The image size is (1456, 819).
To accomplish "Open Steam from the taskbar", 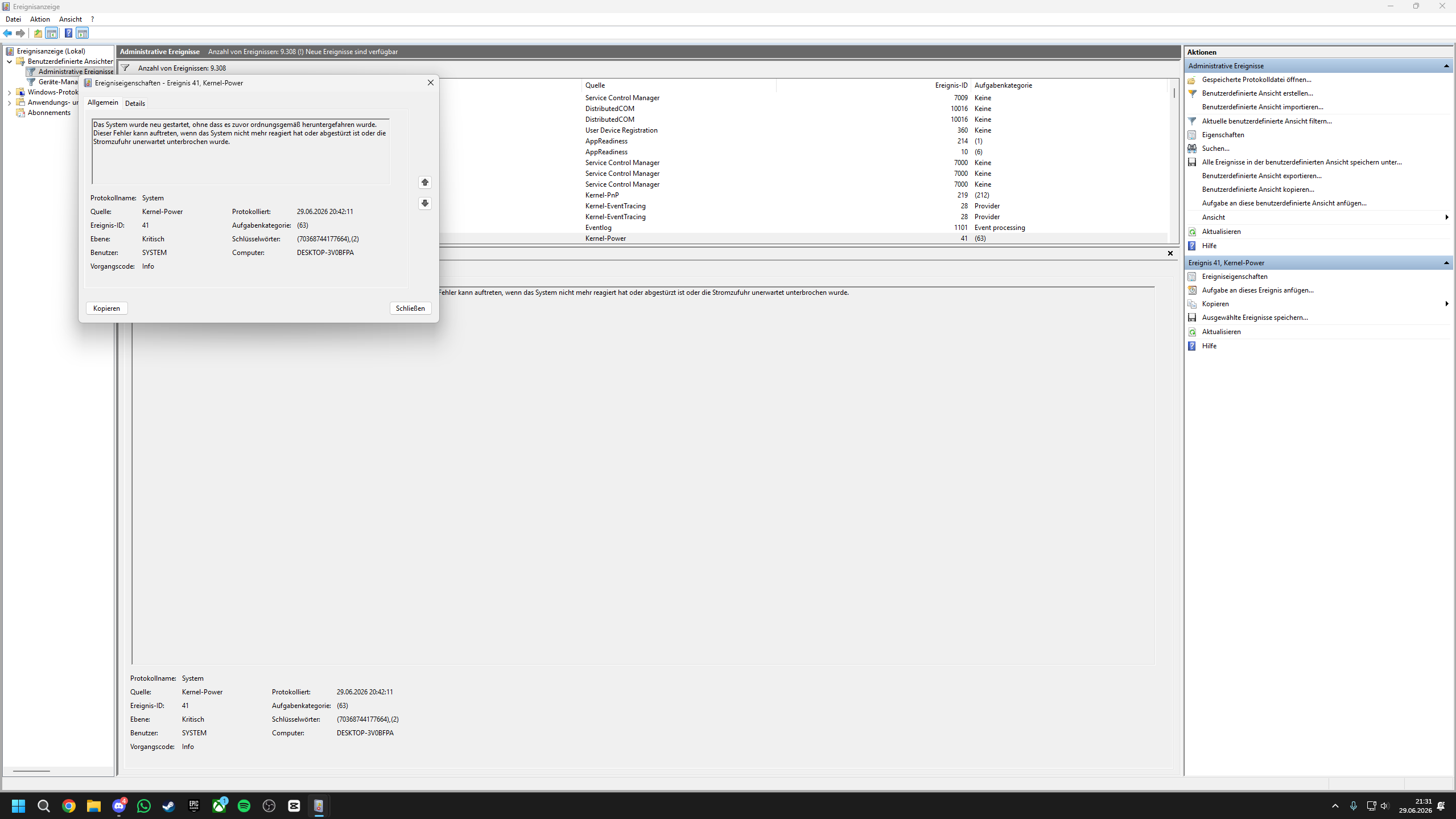I will [169, 805].
